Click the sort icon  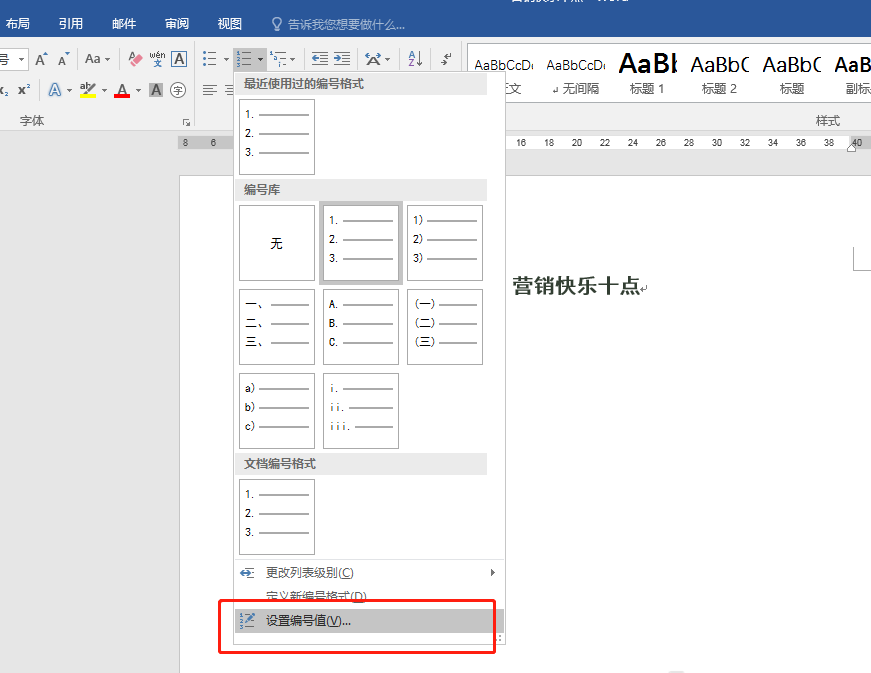(416, 59)
